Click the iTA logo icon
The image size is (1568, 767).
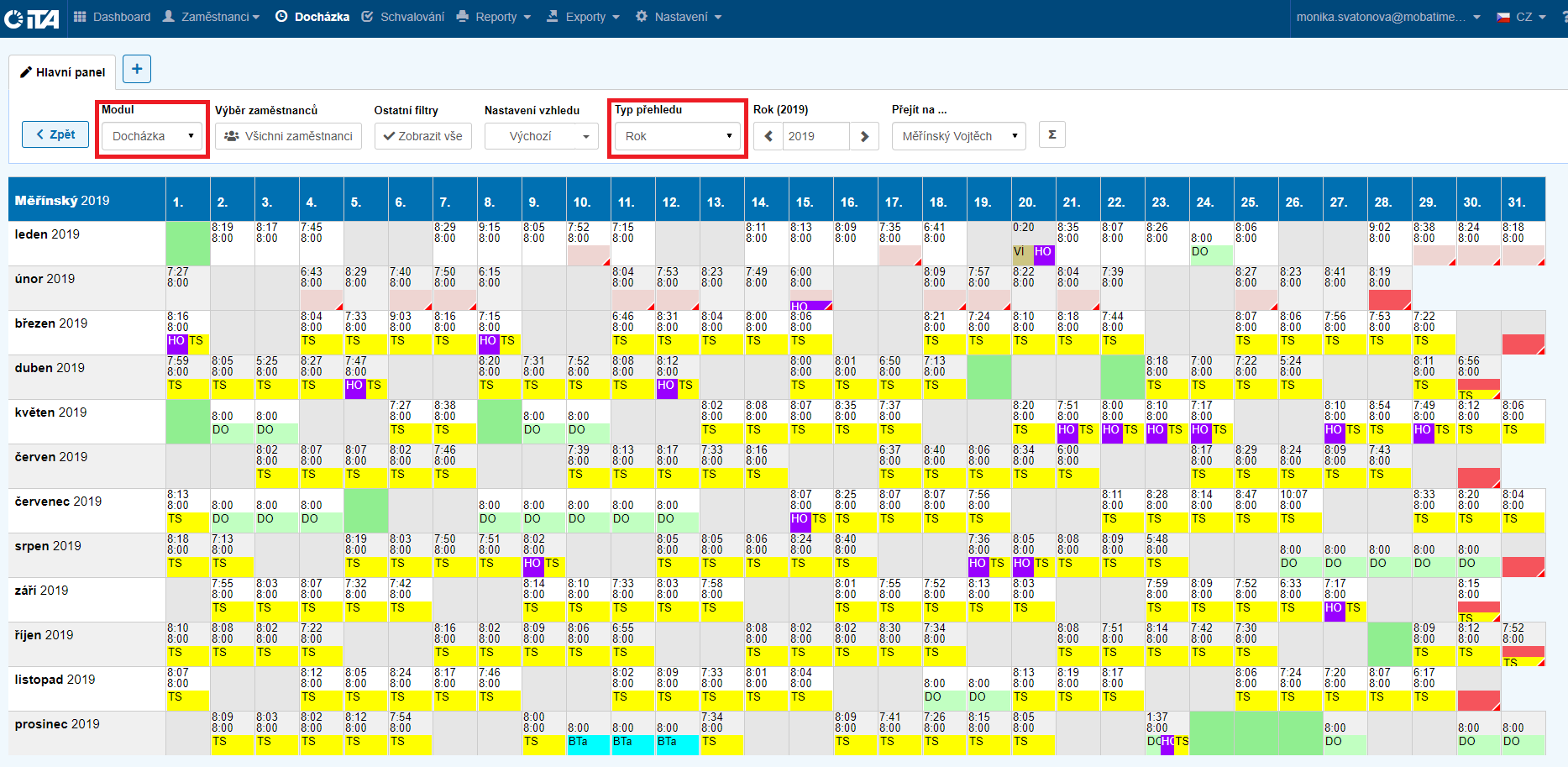point(32,18)
